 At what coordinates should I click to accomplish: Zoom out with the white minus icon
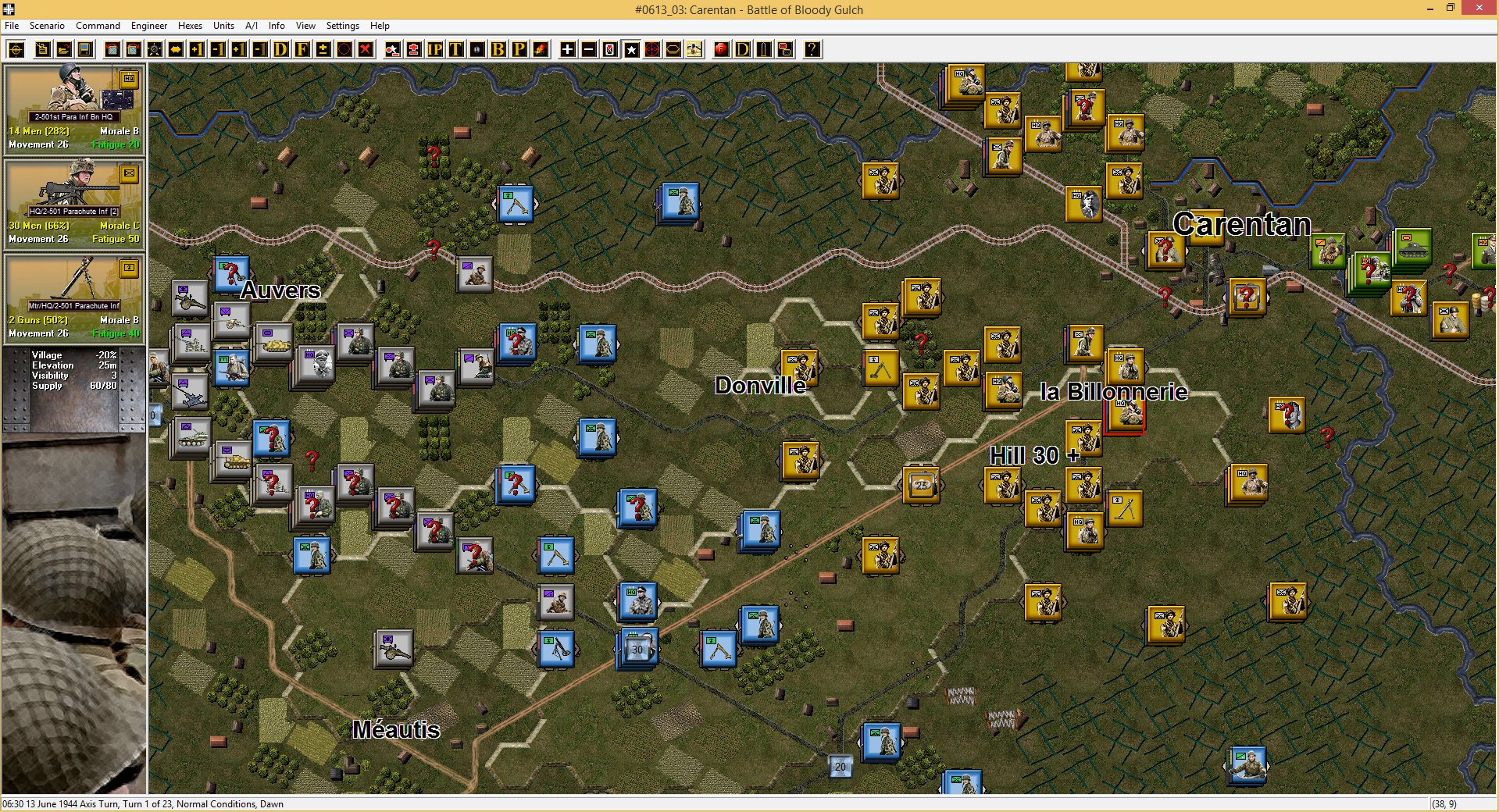point(588,50)
